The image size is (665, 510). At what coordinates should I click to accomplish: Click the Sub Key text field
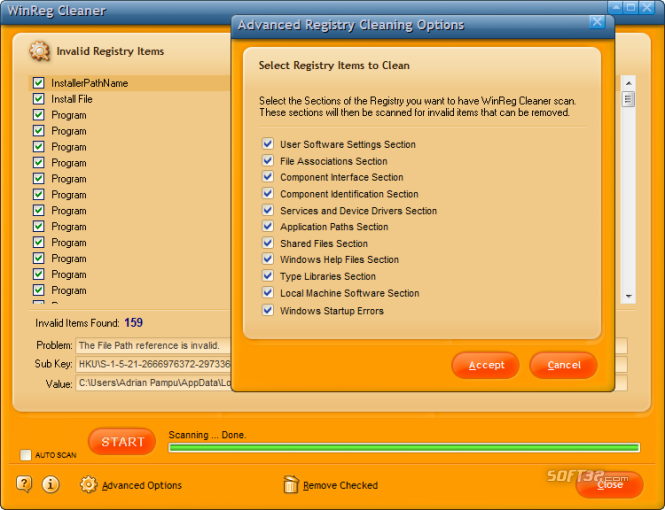coord(154,364)
